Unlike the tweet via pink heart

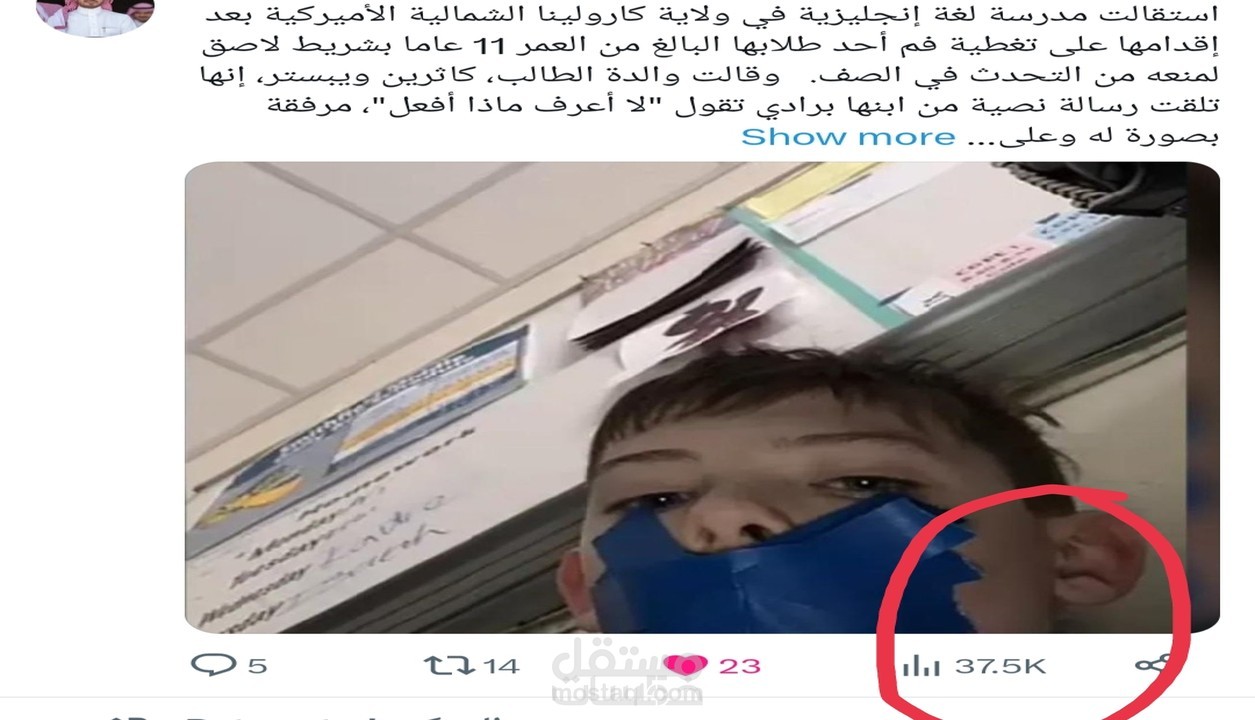685,665
